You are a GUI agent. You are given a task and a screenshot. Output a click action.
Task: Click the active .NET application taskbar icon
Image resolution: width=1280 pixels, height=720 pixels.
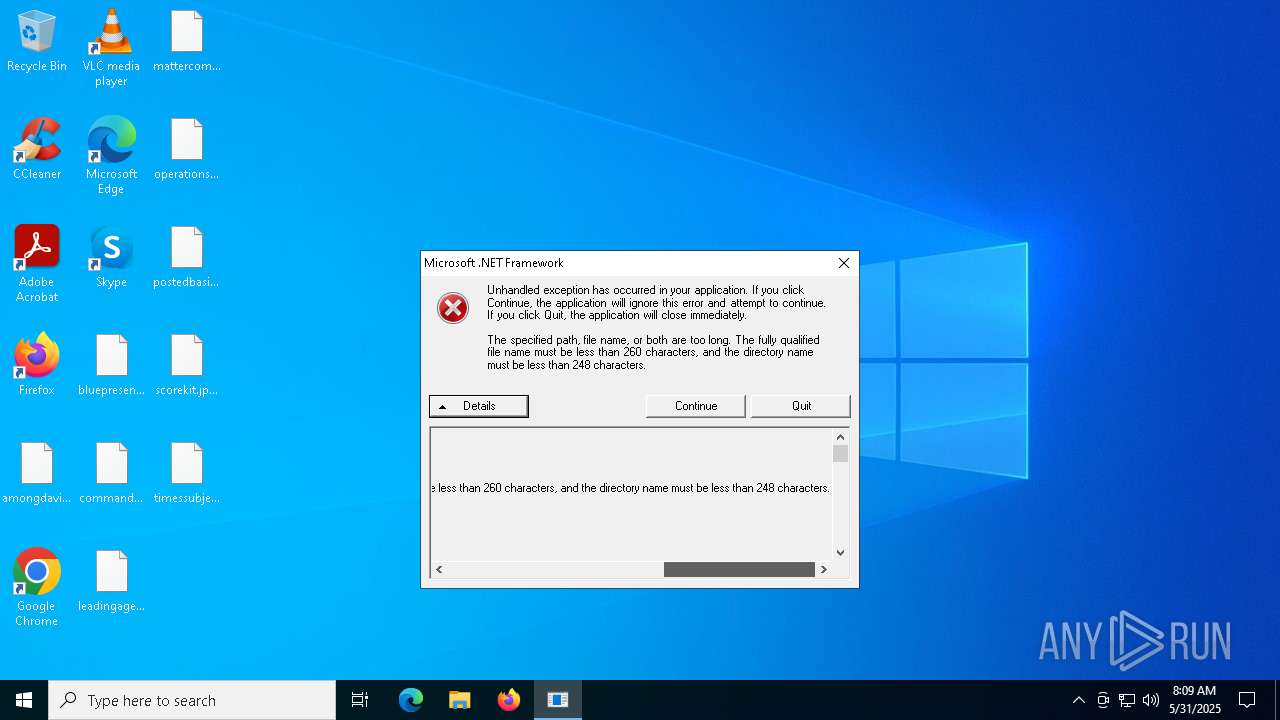tap(558, 700)
